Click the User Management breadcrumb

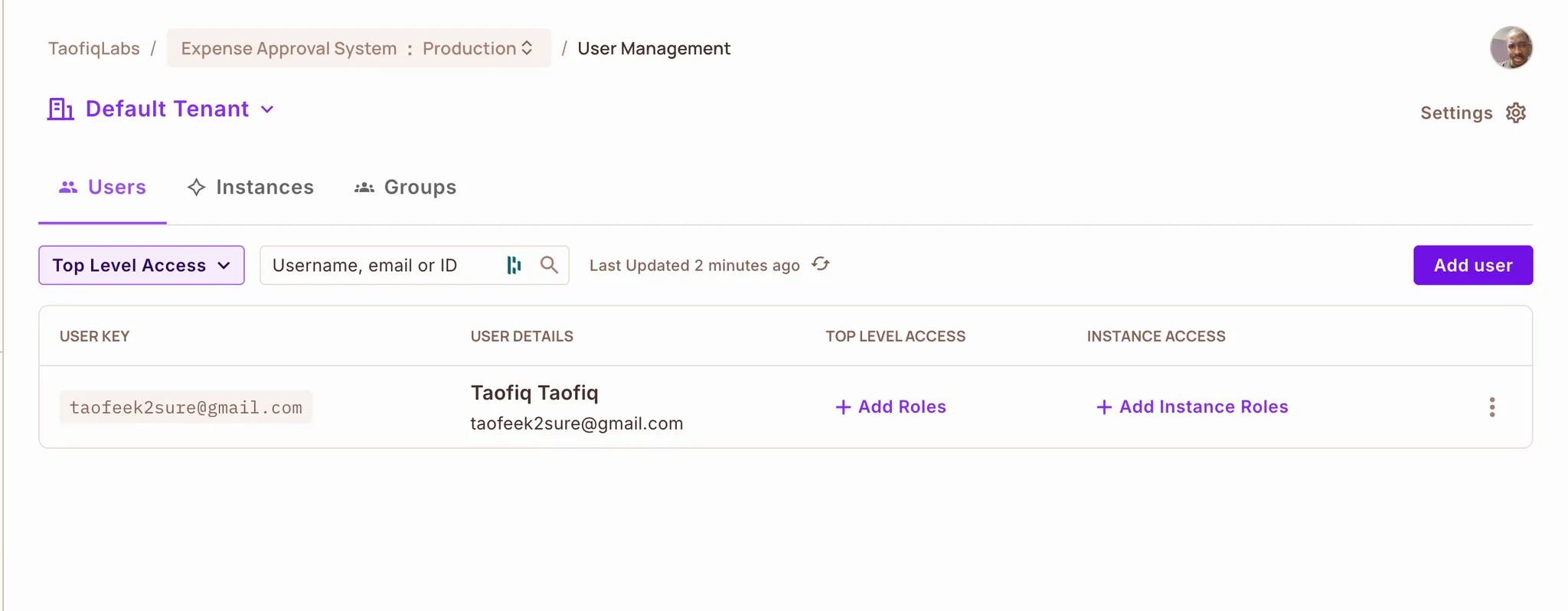click(x=653, y=48)
